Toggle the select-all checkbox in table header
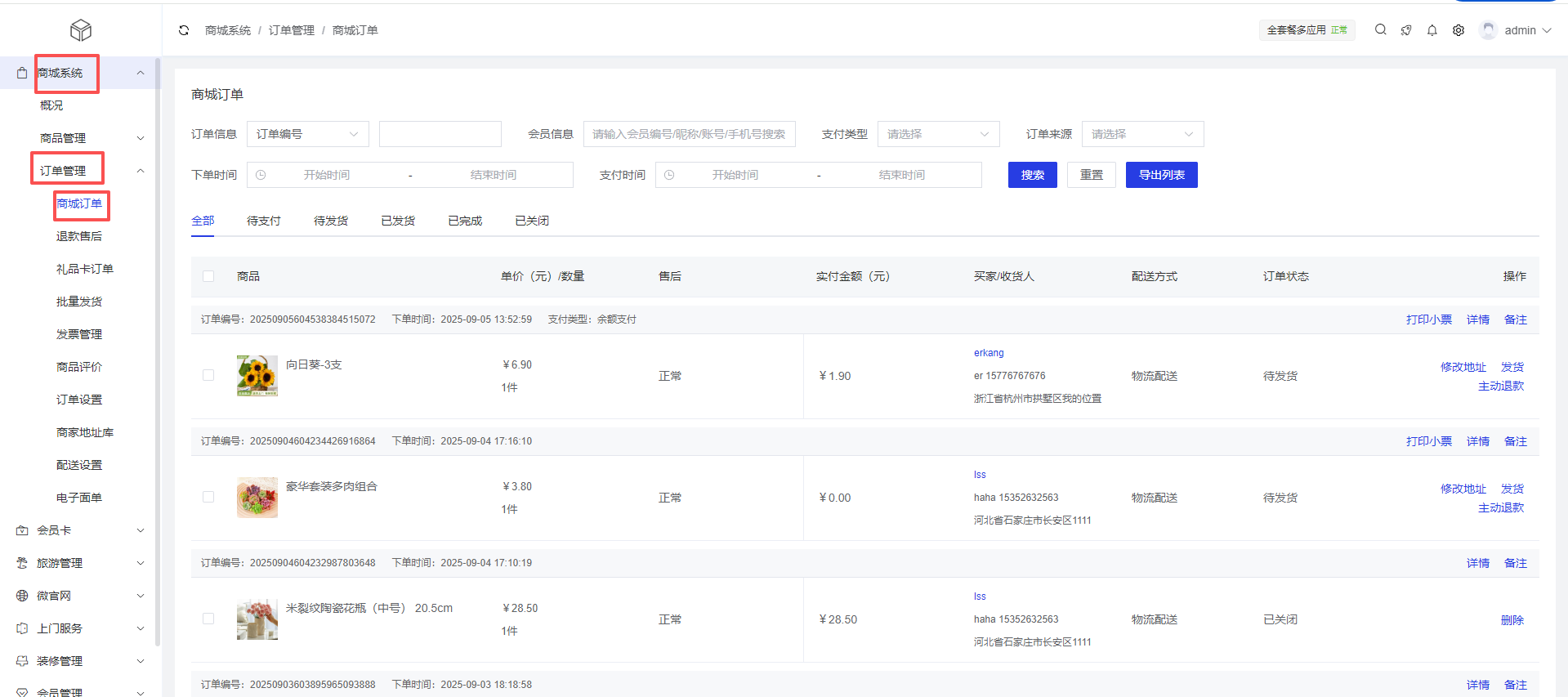 pos(208,276)
